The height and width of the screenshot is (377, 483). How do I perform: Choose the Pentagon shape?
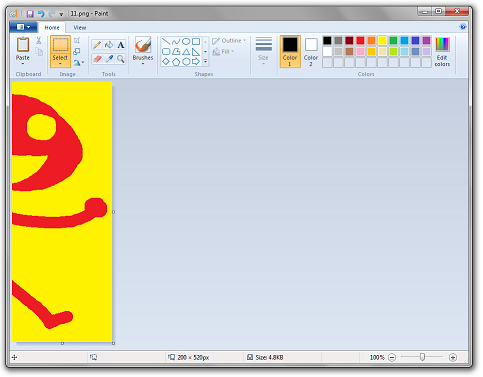pos(176,61)
